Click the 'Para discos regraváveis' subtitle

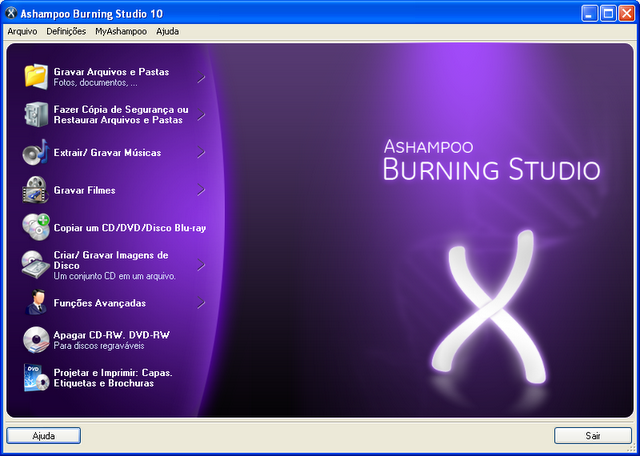coord(99,346)
